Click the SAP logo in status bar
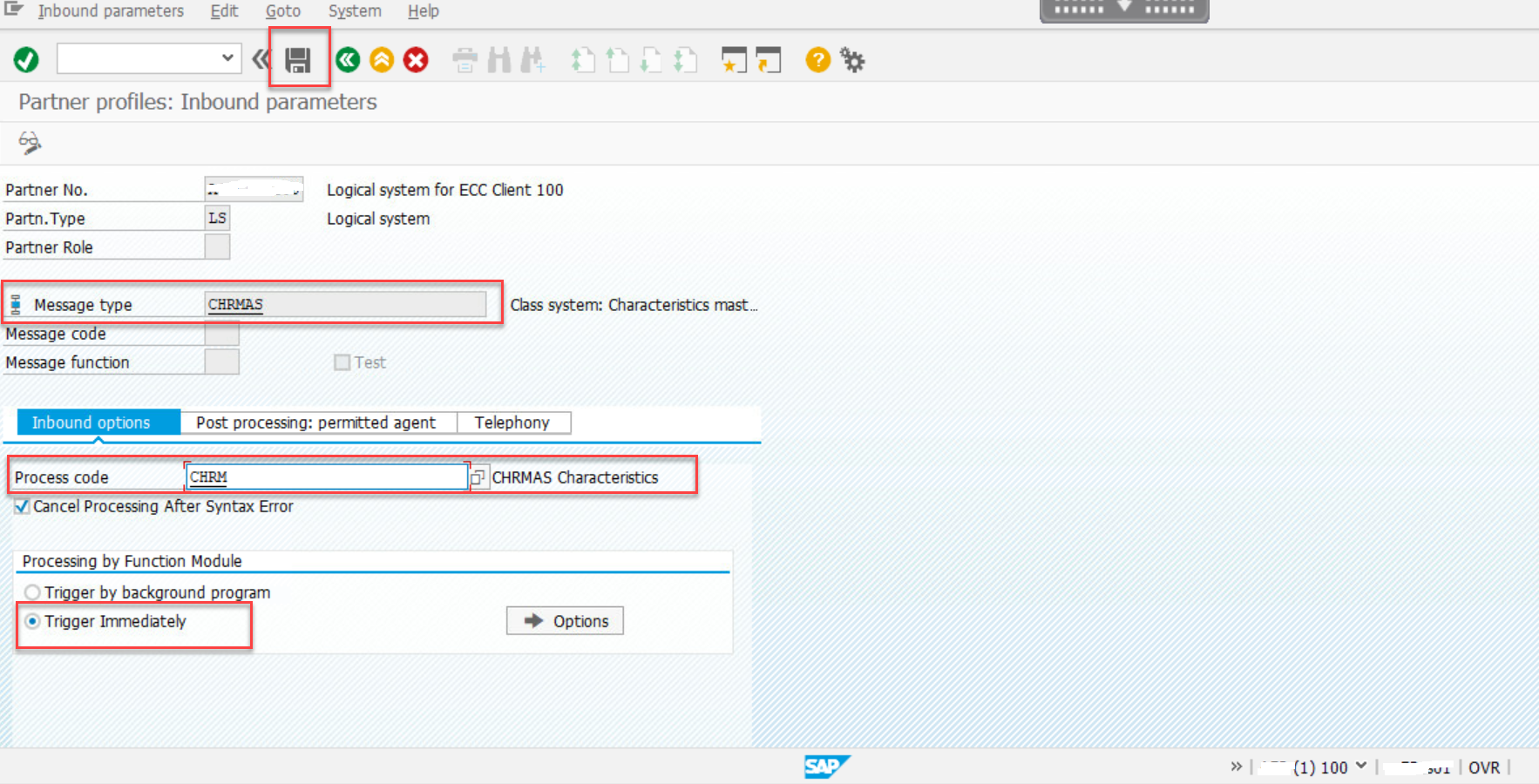 tap(826, 767)
